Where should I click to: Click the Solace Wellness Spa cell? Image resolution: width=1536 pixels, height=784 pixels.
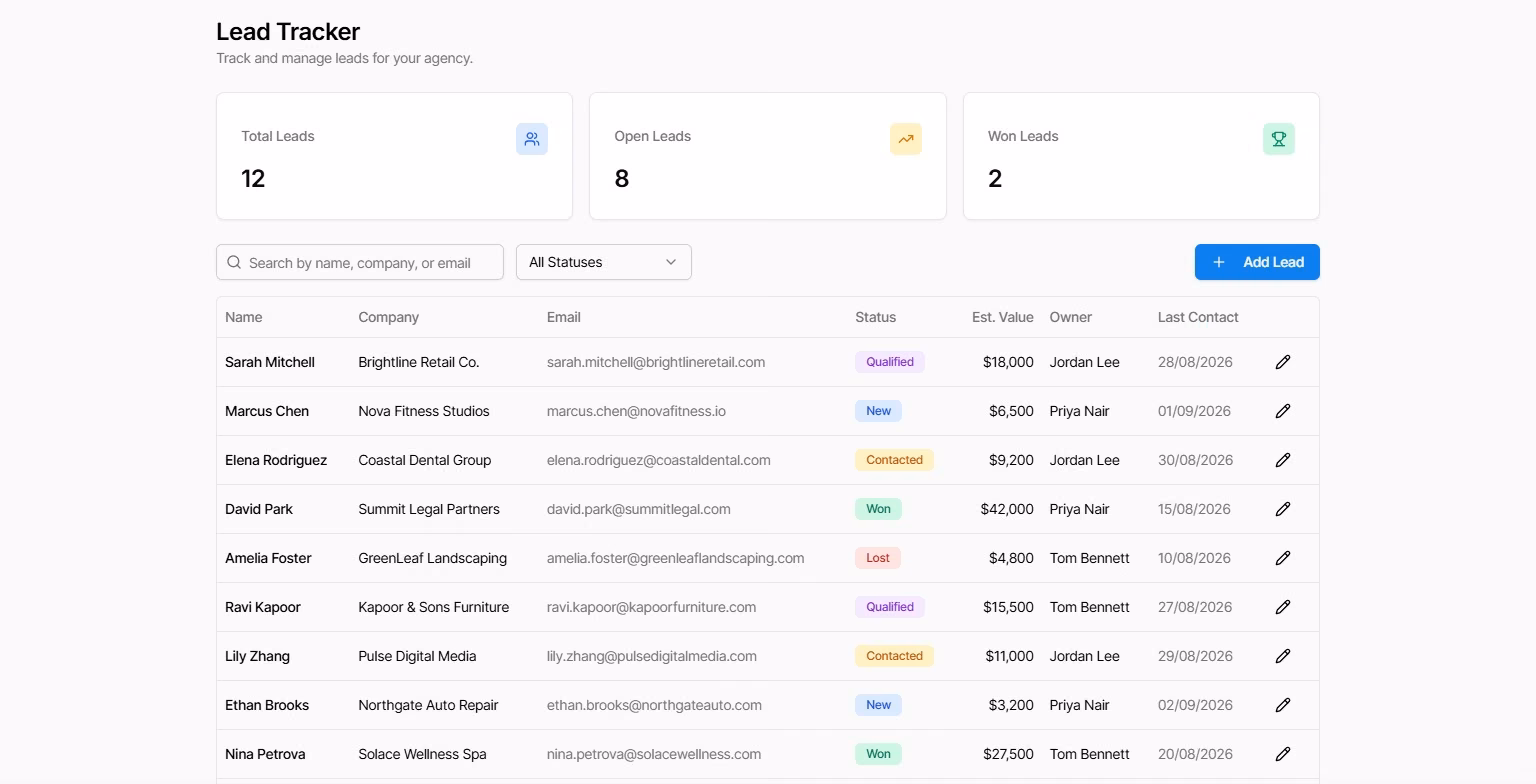423,754
